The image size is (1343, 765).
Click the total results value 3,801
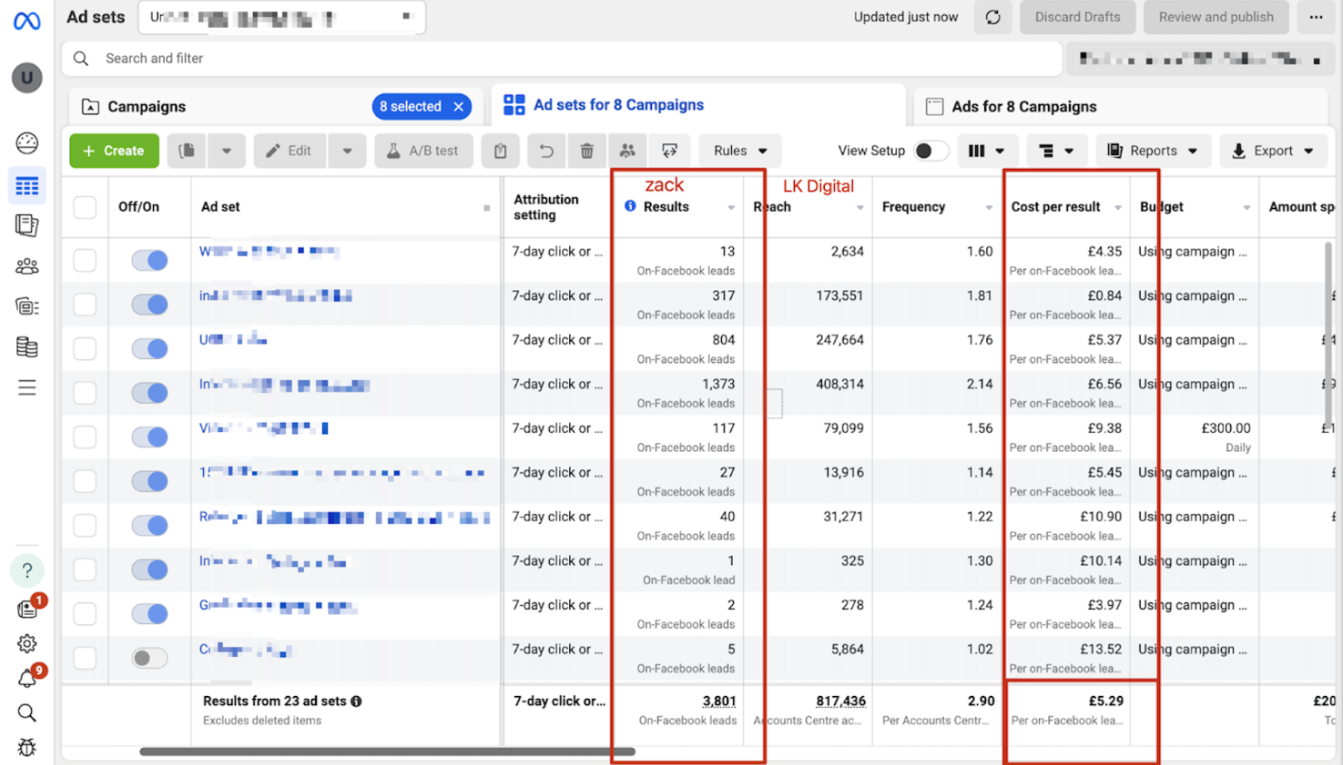click(x=718, y=701)
